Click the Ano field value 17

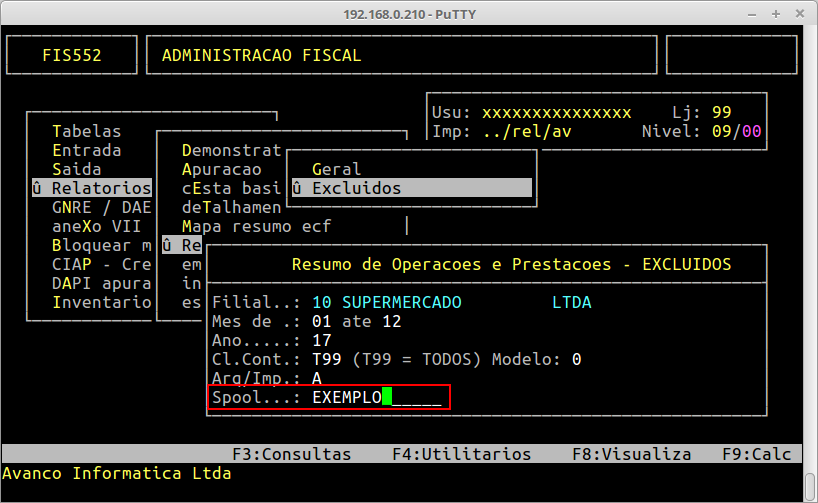(x=321, y=340)
